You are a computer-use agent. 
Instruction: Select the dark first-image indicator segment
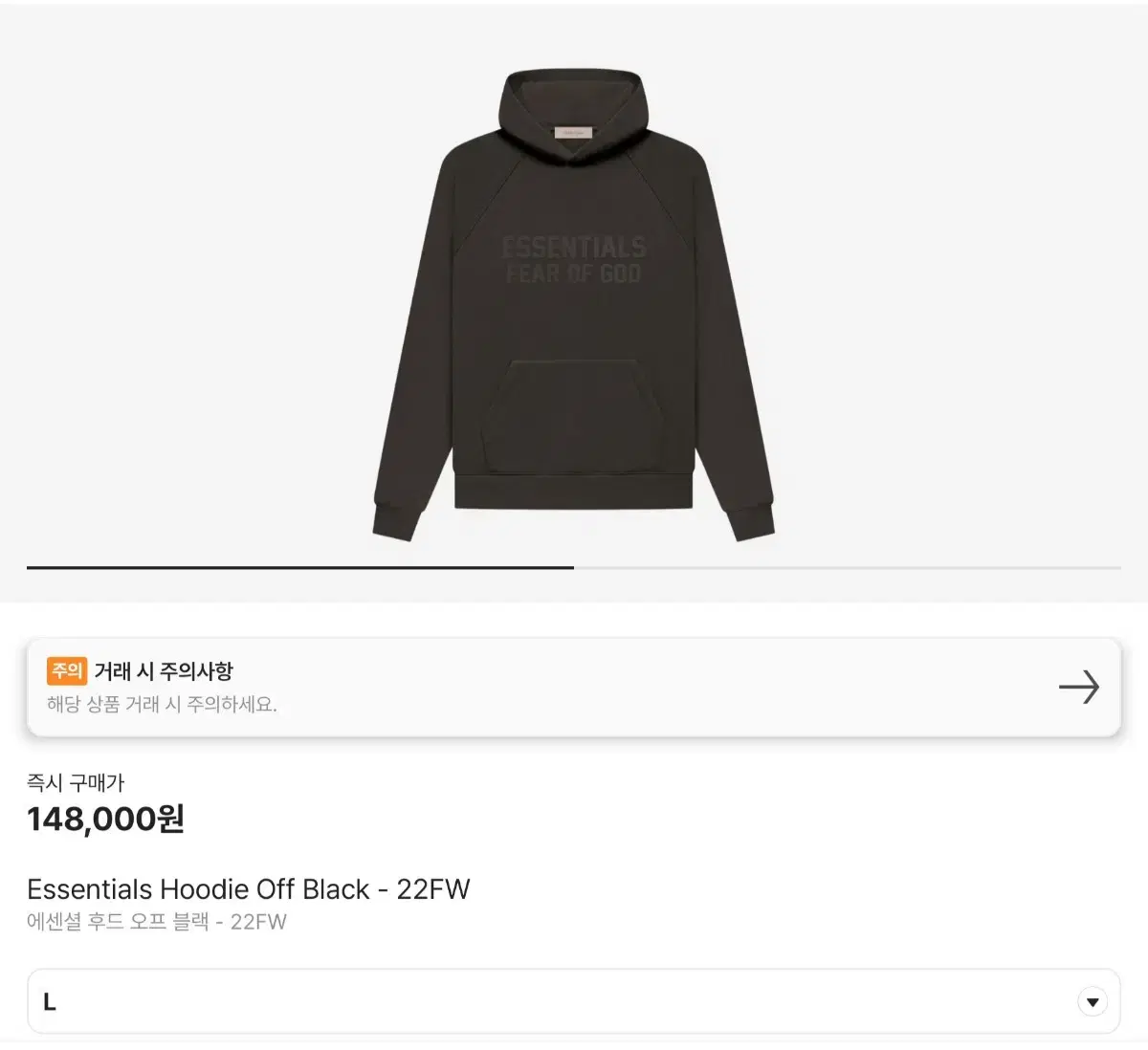(300, 568)
